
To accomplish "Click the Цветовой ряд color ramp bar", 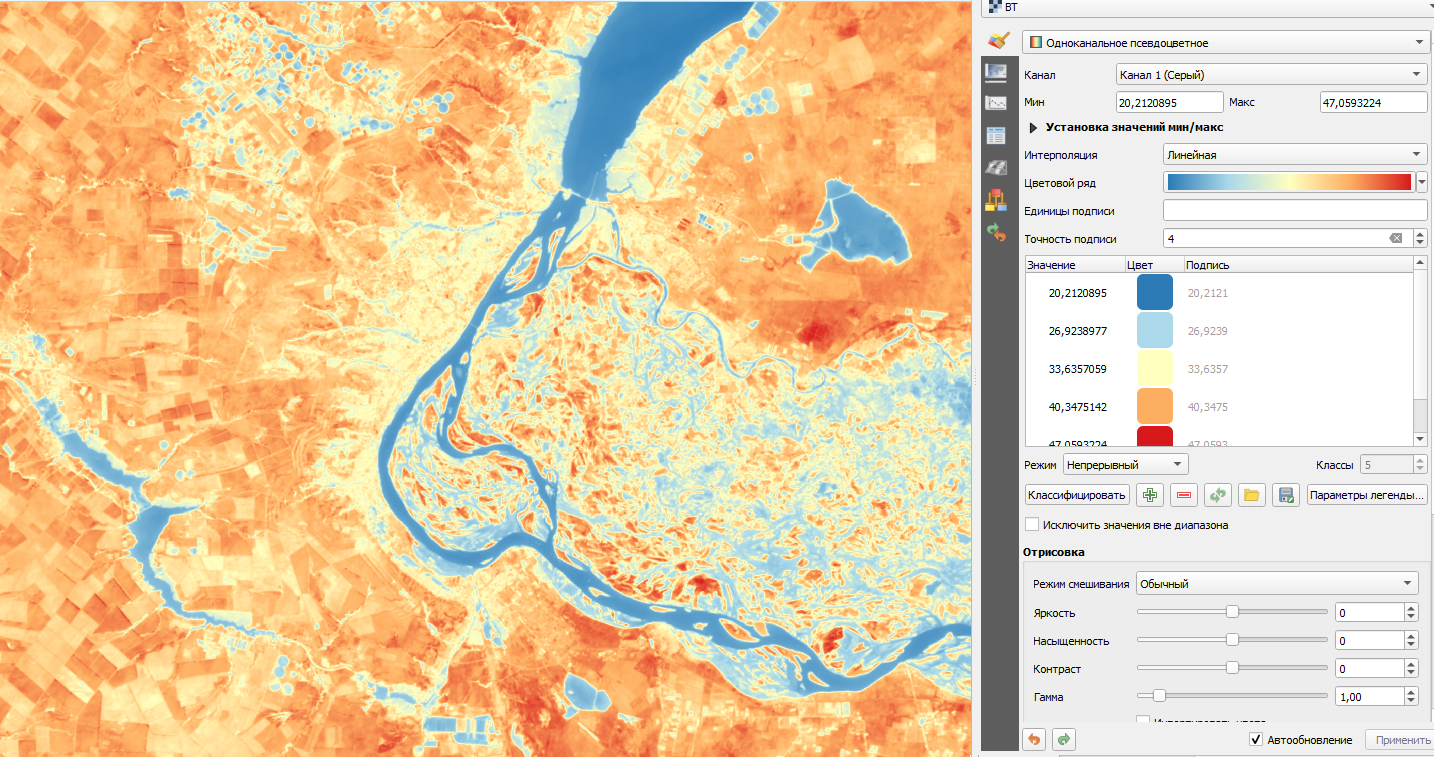I will pyautogui.click(x=1290, y=182).
